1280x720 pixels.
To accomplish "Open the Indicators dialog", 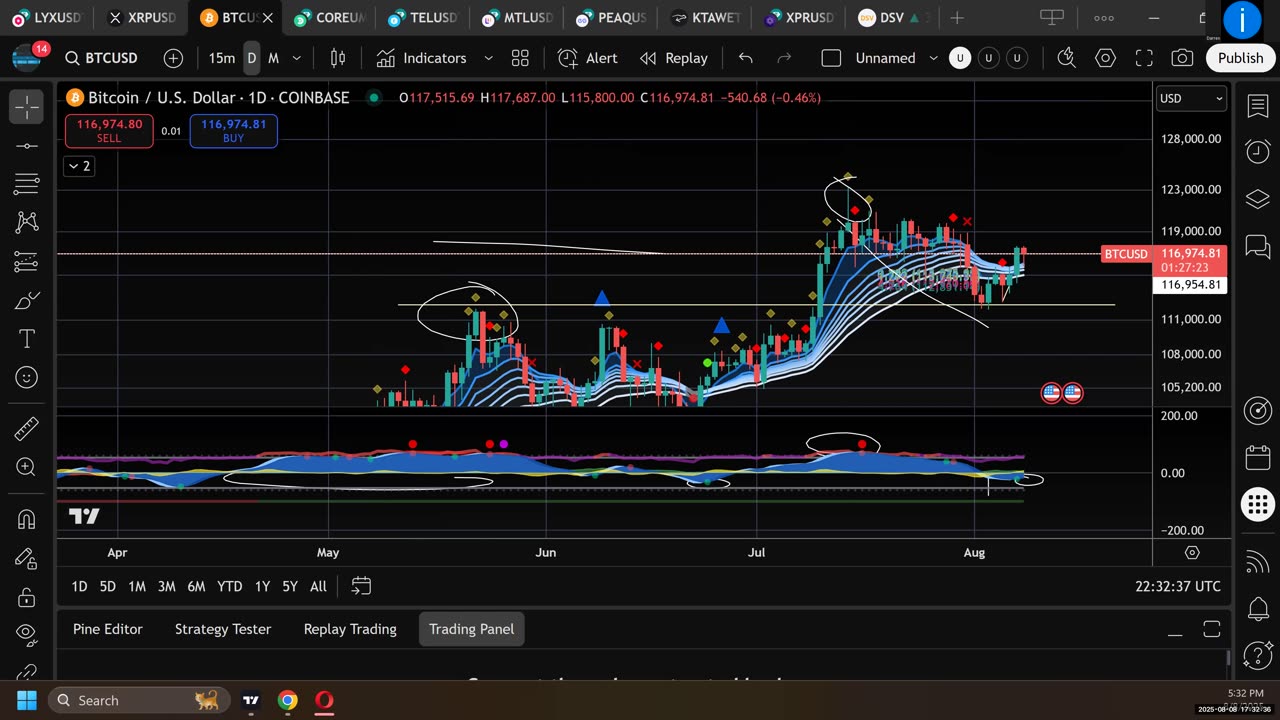I will coord(421,58).
